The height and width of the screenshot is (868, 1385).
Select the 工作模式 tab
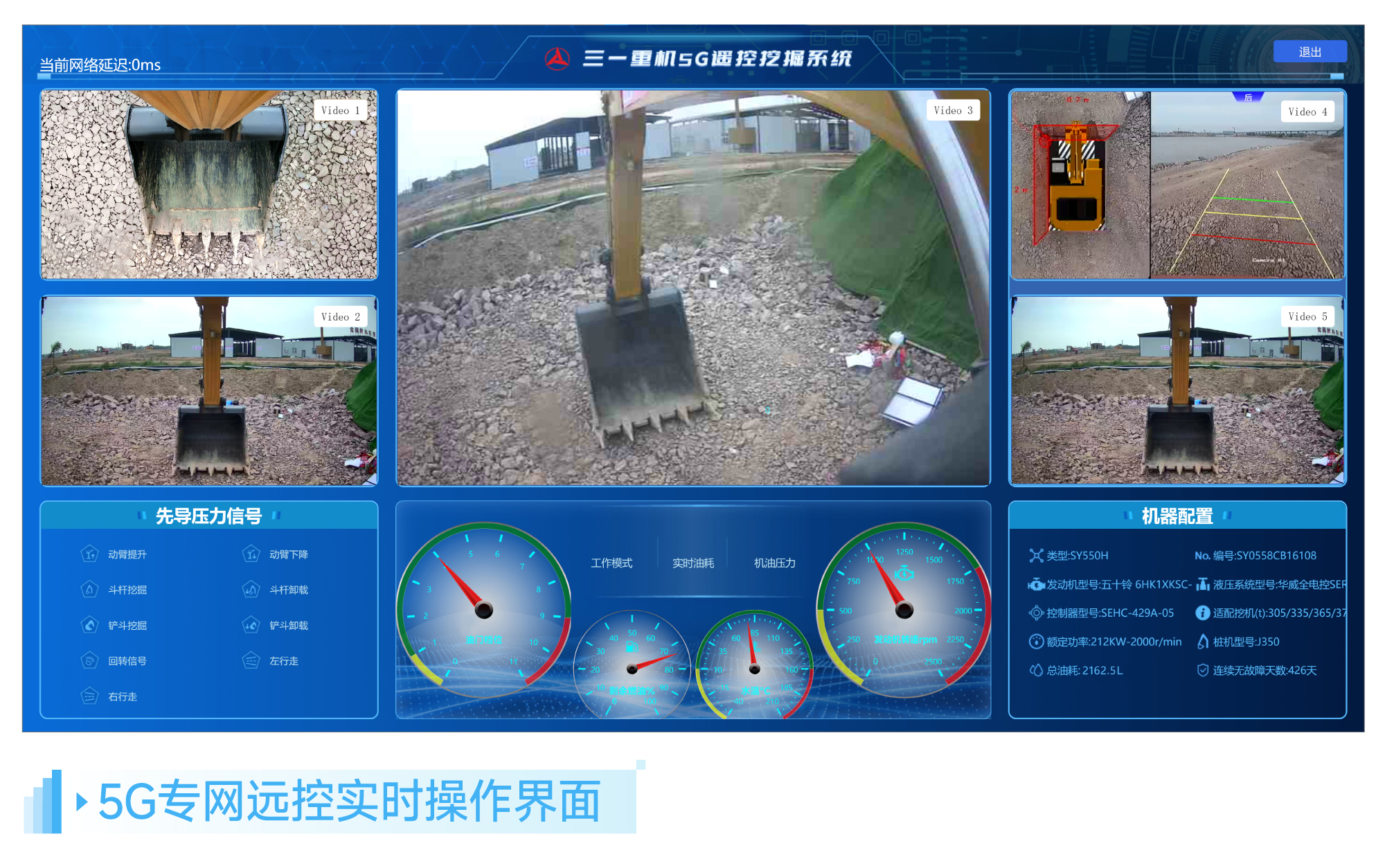pos(611,563)
